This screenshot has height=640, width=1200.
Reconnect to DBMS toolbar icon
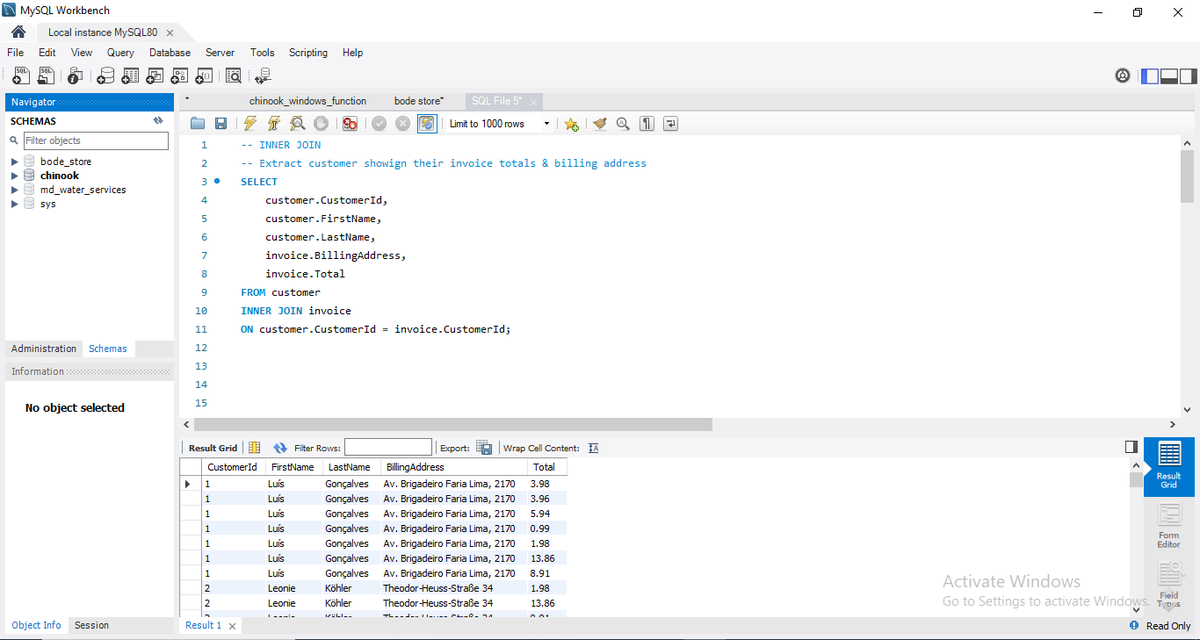pyautogui.click(x=263, y=75)
